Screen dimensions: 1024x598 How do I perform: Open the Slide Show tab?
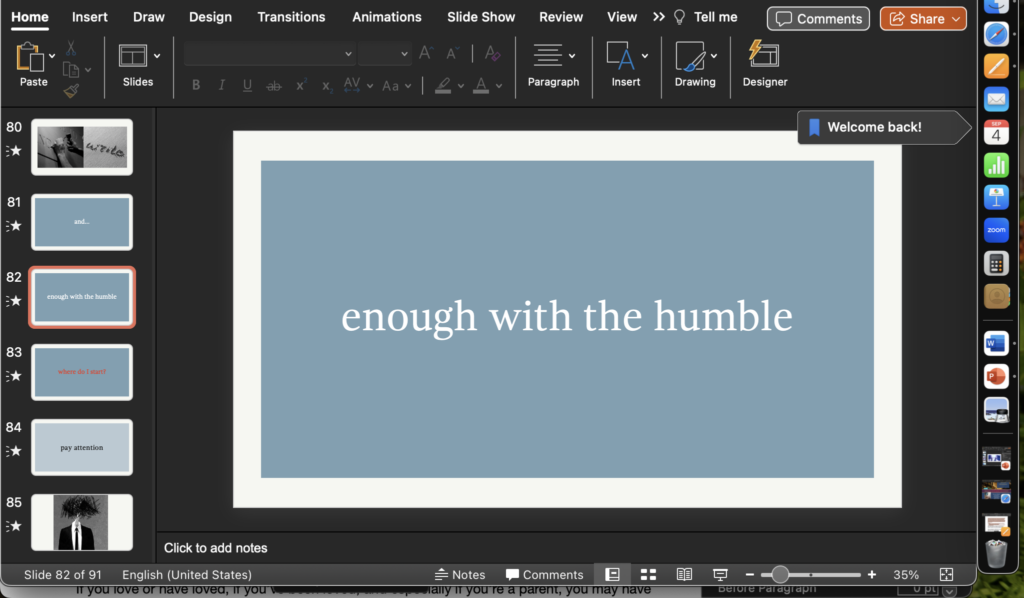(481, 17)
